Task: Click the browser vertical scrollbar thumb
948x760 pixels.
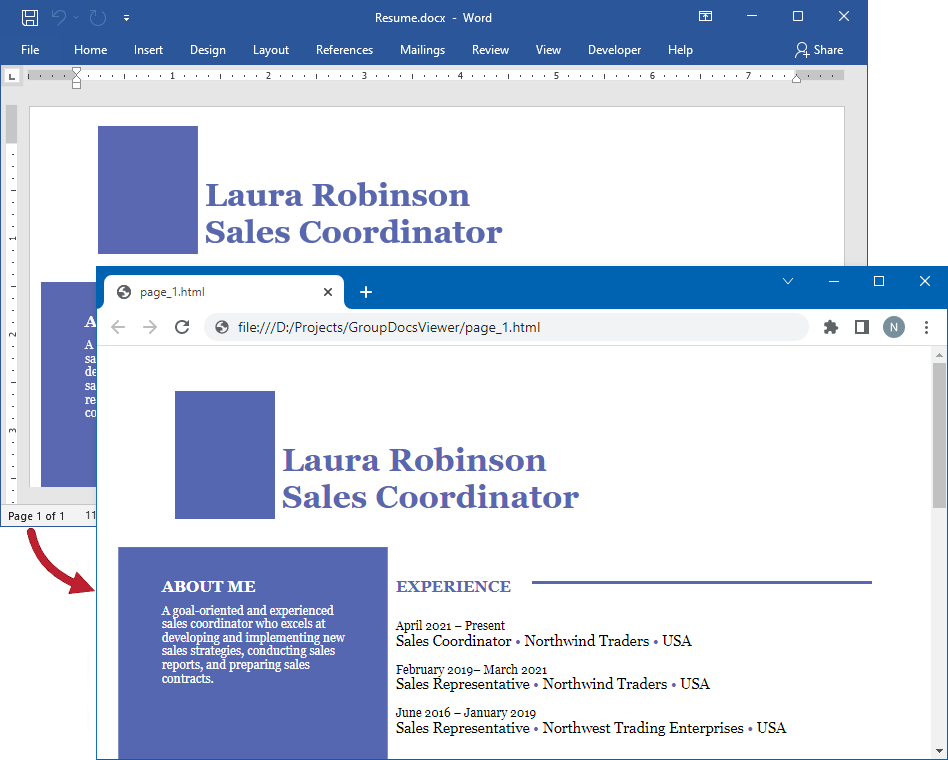Action: 939,435
